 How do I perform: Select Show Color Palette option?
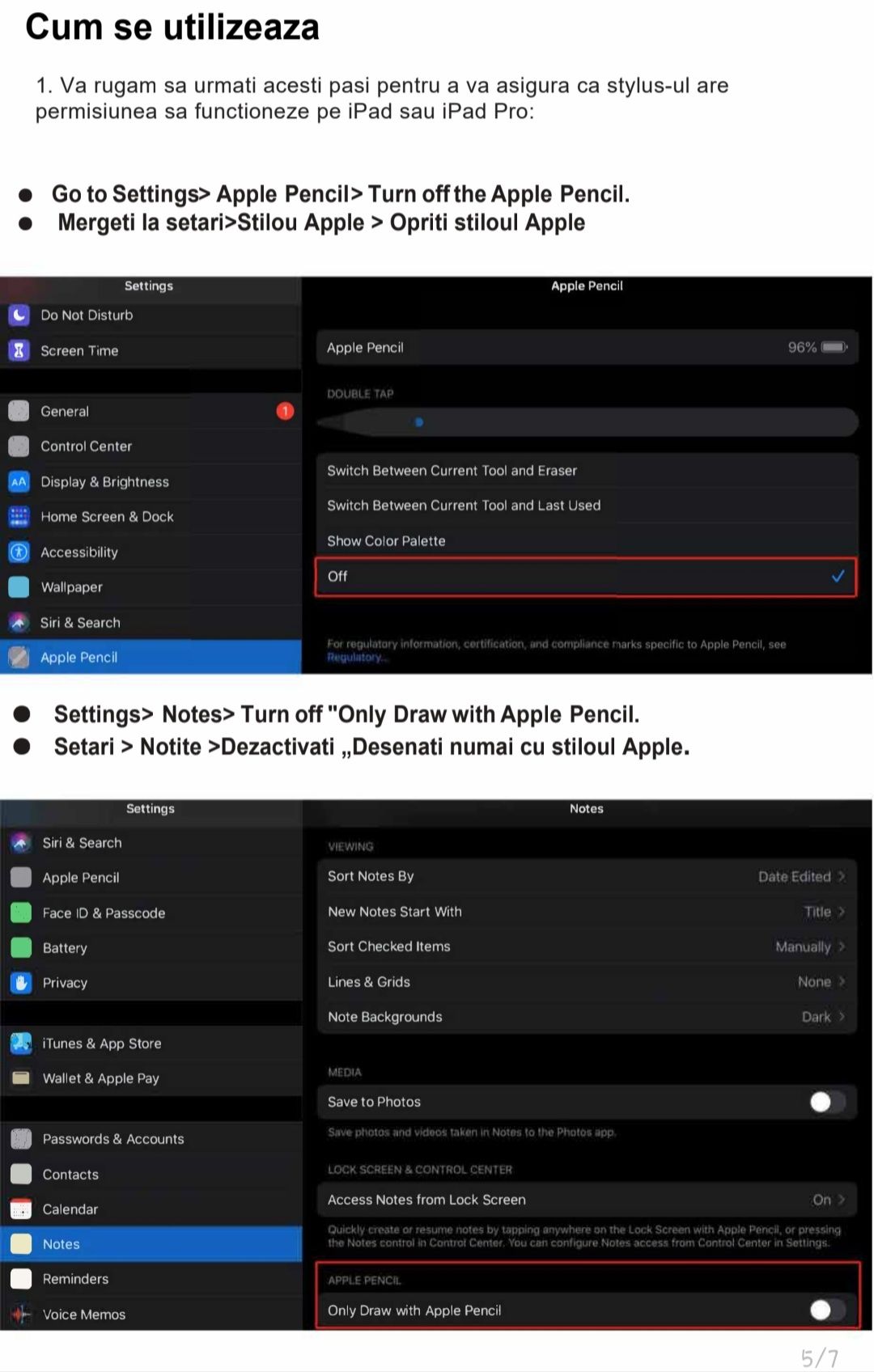tap(586, 540)
